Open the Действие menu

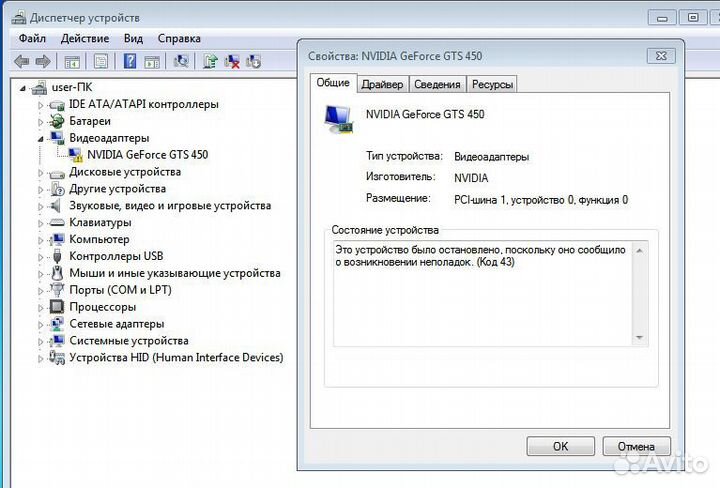(85, 38)
